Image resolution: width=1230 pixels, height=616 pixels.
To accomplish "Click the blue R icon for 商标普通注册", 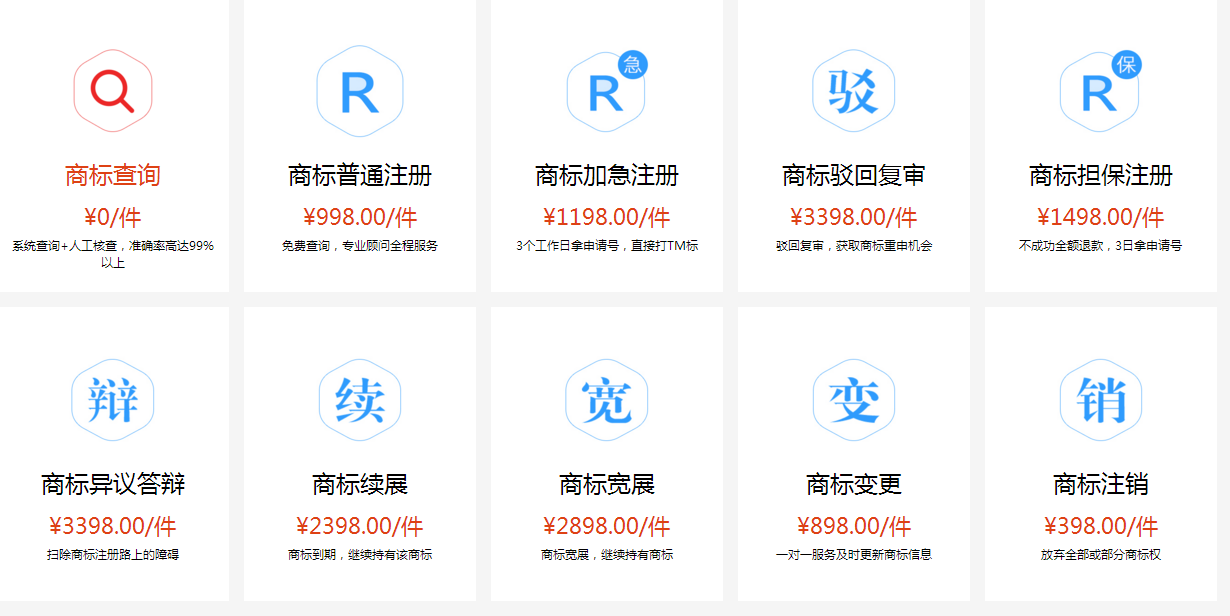I will 360,88.
